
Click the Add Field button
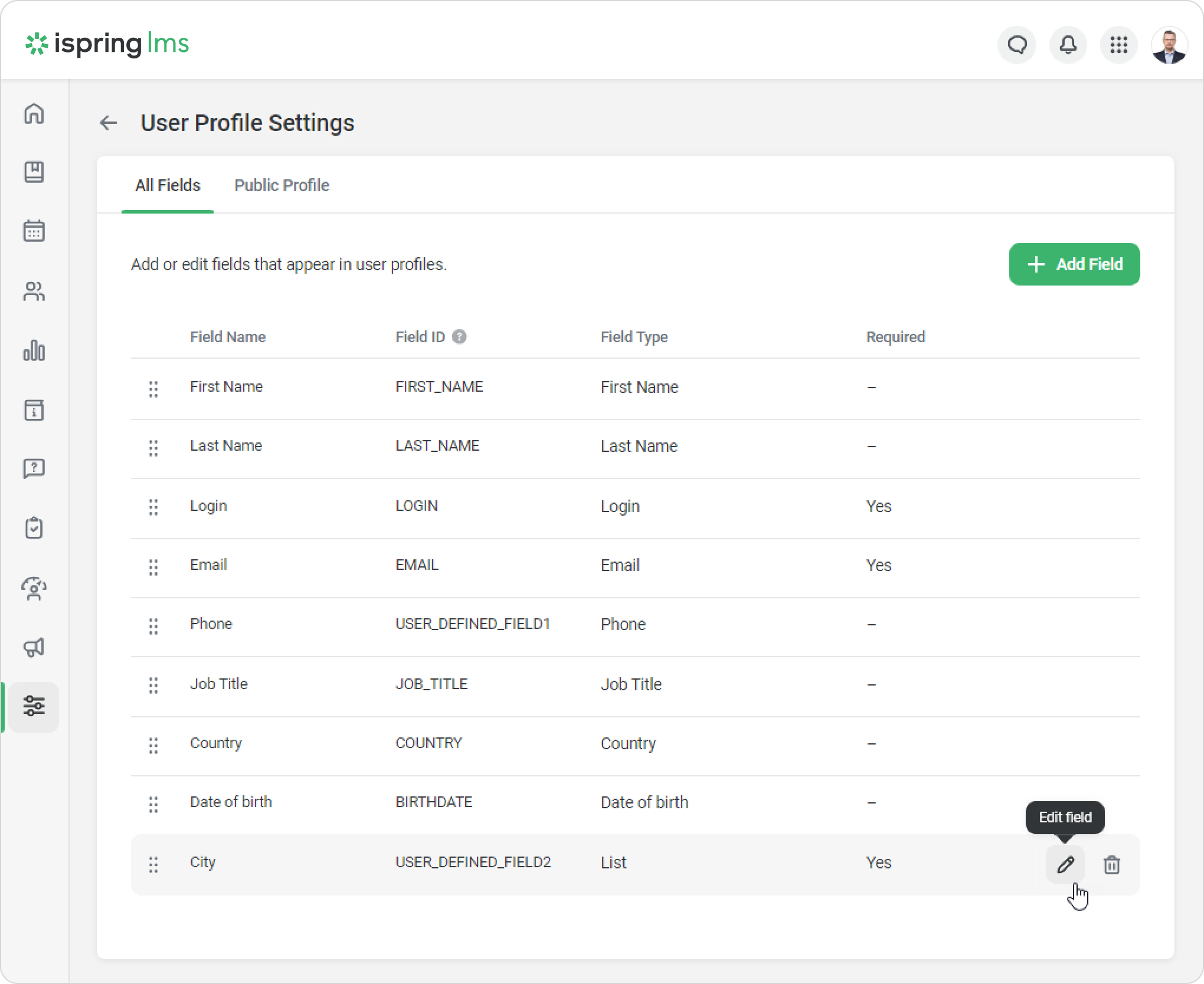coord(1074,264)
